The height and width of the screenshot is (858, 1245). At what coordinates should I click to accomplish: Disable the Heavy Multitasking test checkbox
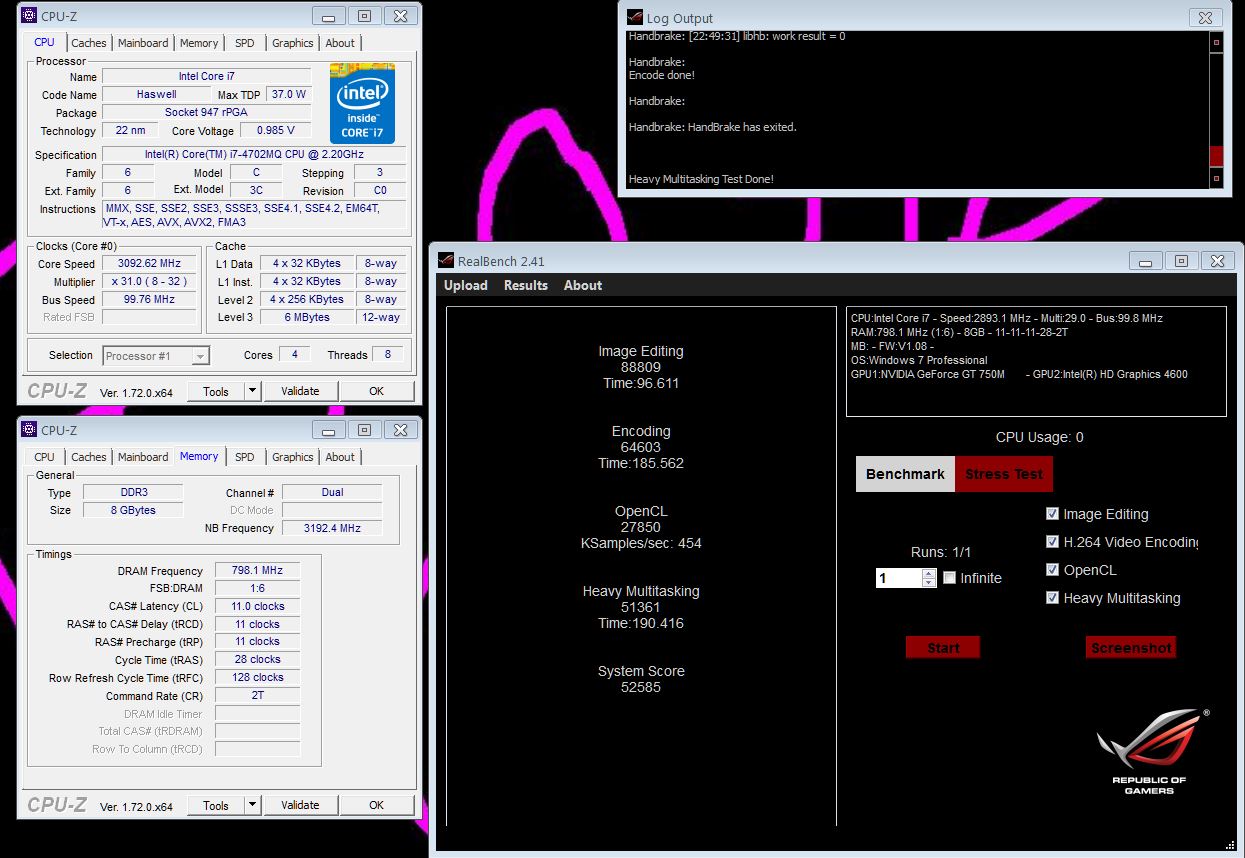(x=1052, y=598)
